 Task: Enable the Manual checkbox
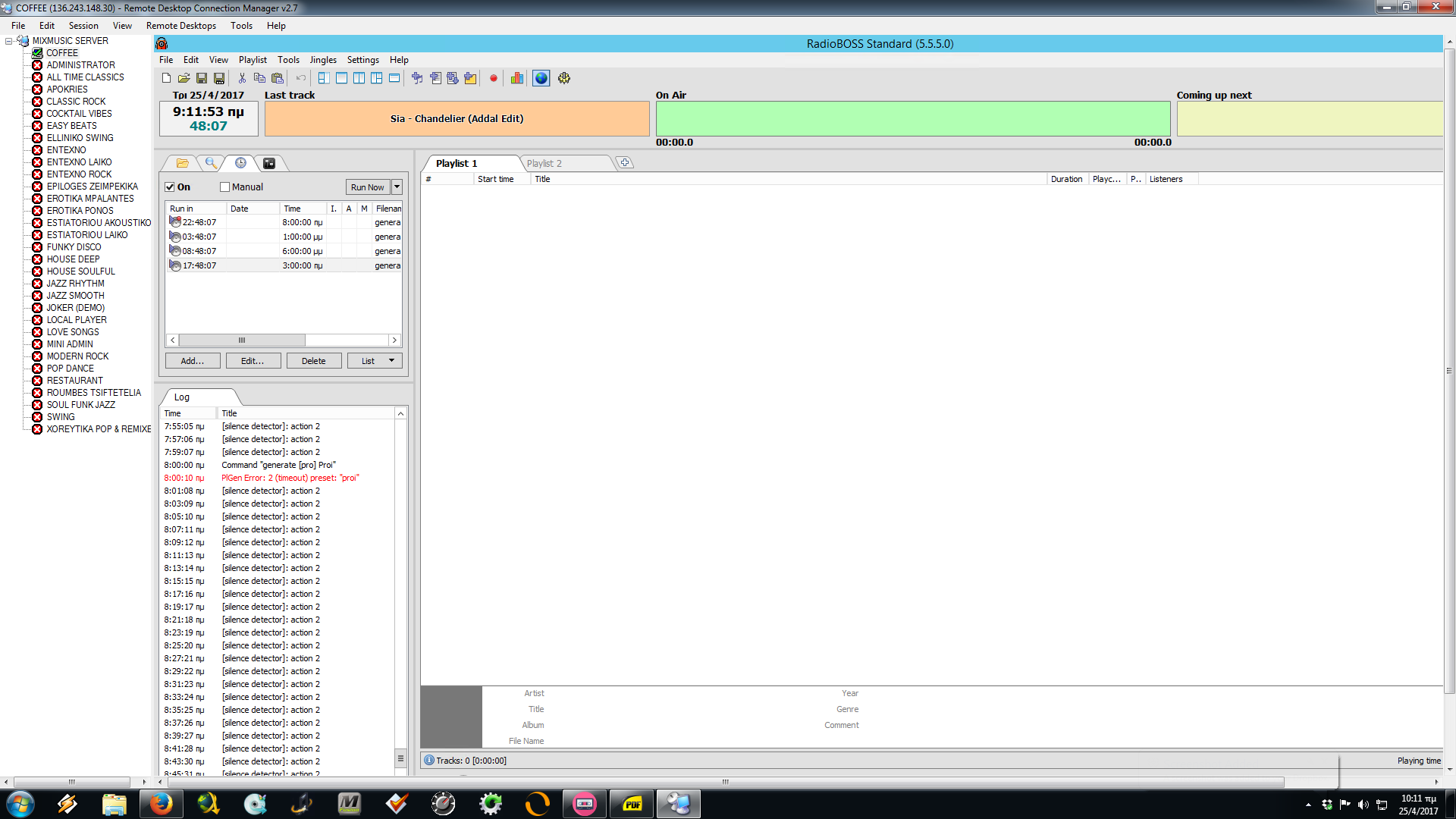(x=224, y=187)
